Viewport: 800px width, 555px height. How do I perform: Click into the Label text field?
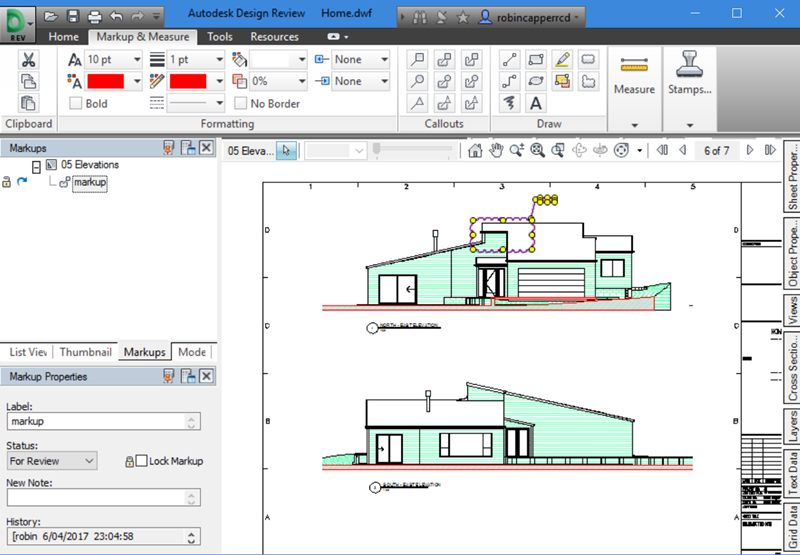point(98,422)
